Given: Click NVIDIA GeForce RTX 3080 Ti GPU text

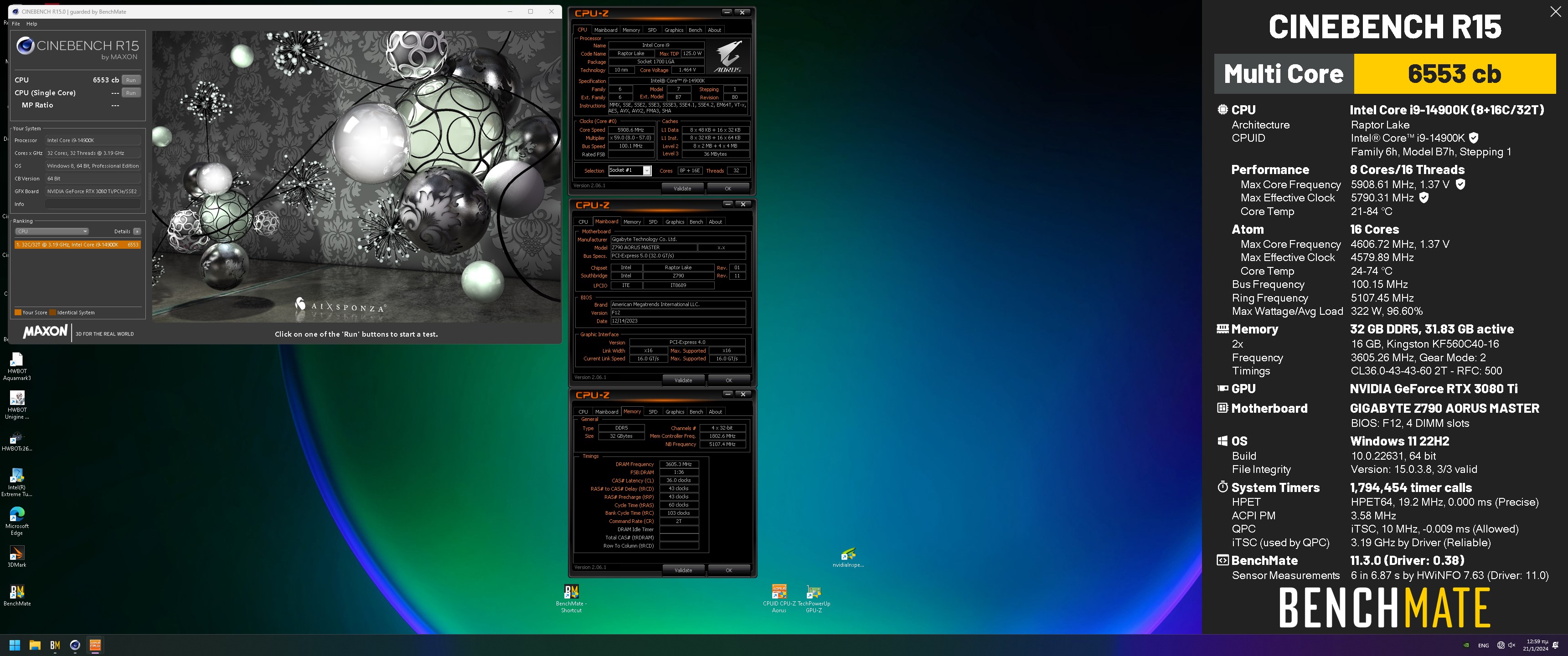Looking at the screenshot, I should 1434,389.
